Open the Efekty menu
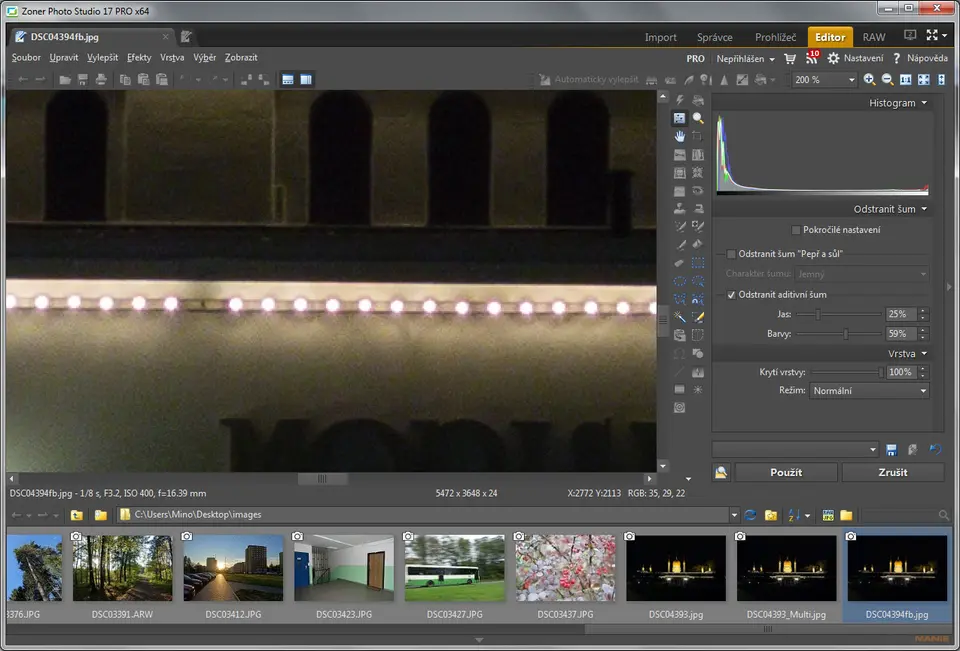This screenshot has height=651, width=960. pos(139,58)
